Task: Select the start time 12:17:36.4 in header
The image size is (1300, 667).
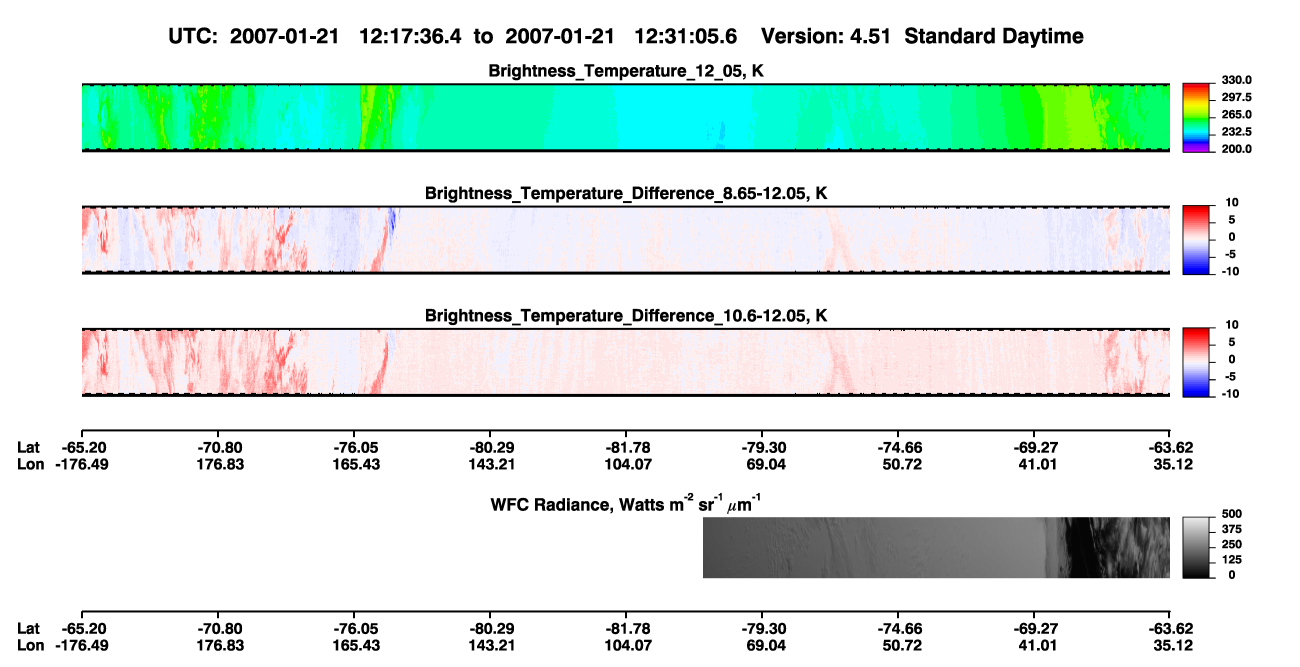Action: 411,36
